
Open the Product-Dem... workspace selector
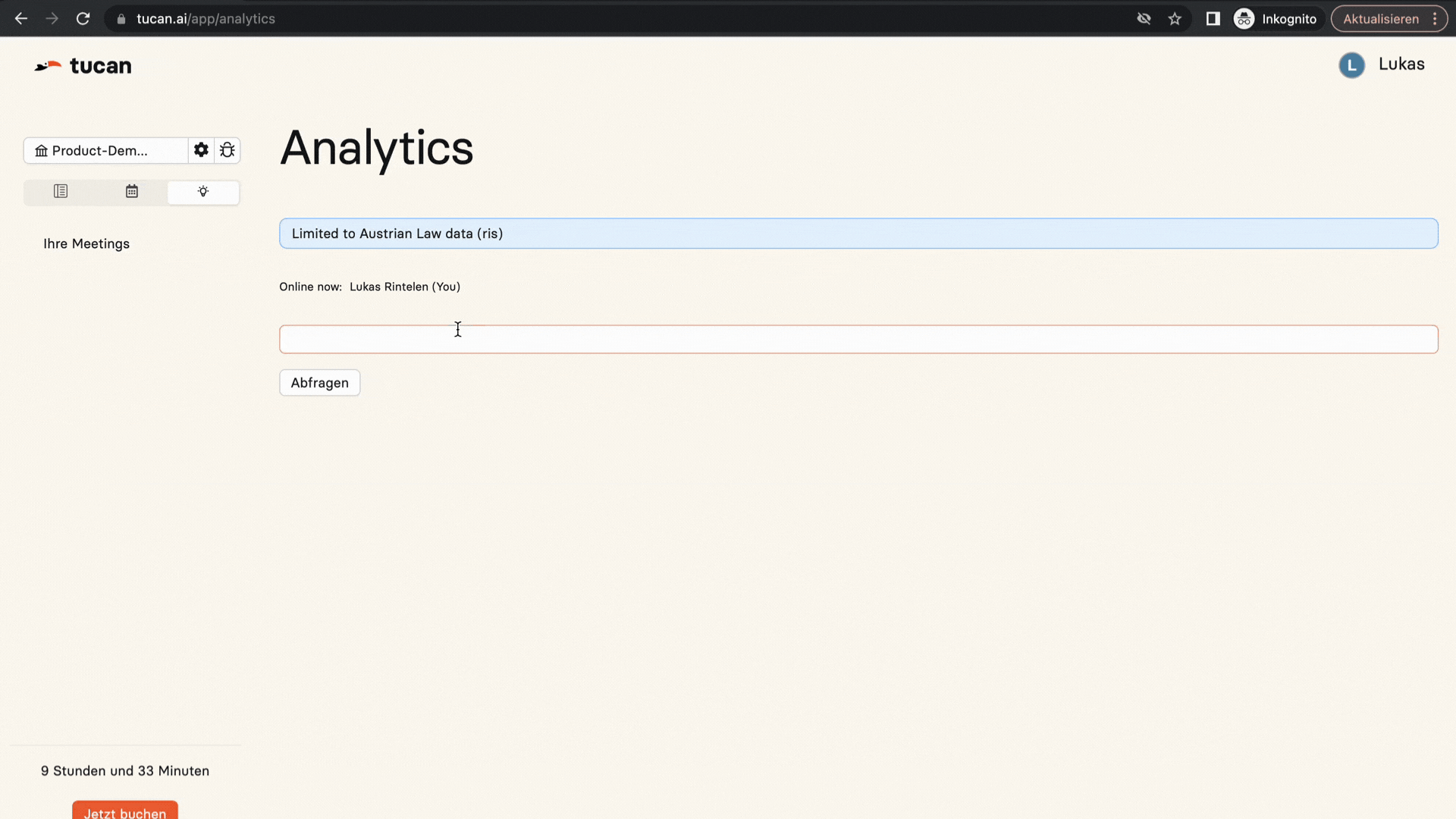coord(105,150)
